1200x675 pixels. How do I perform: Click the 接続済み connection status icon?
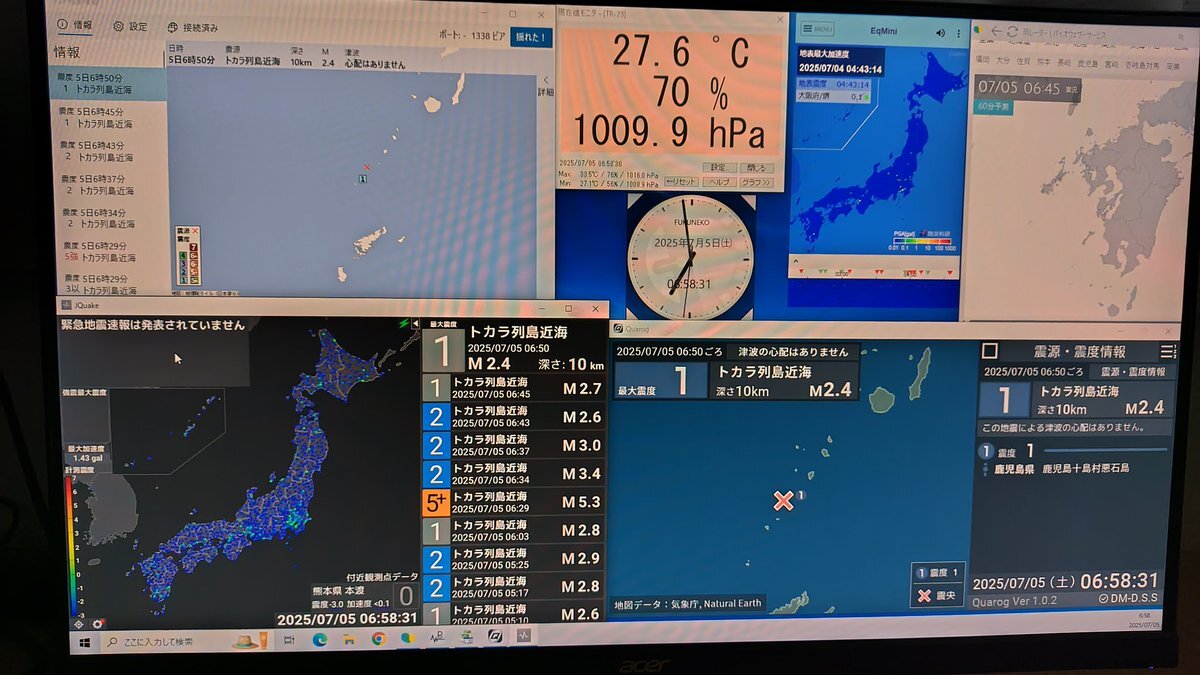click(172, 27)
